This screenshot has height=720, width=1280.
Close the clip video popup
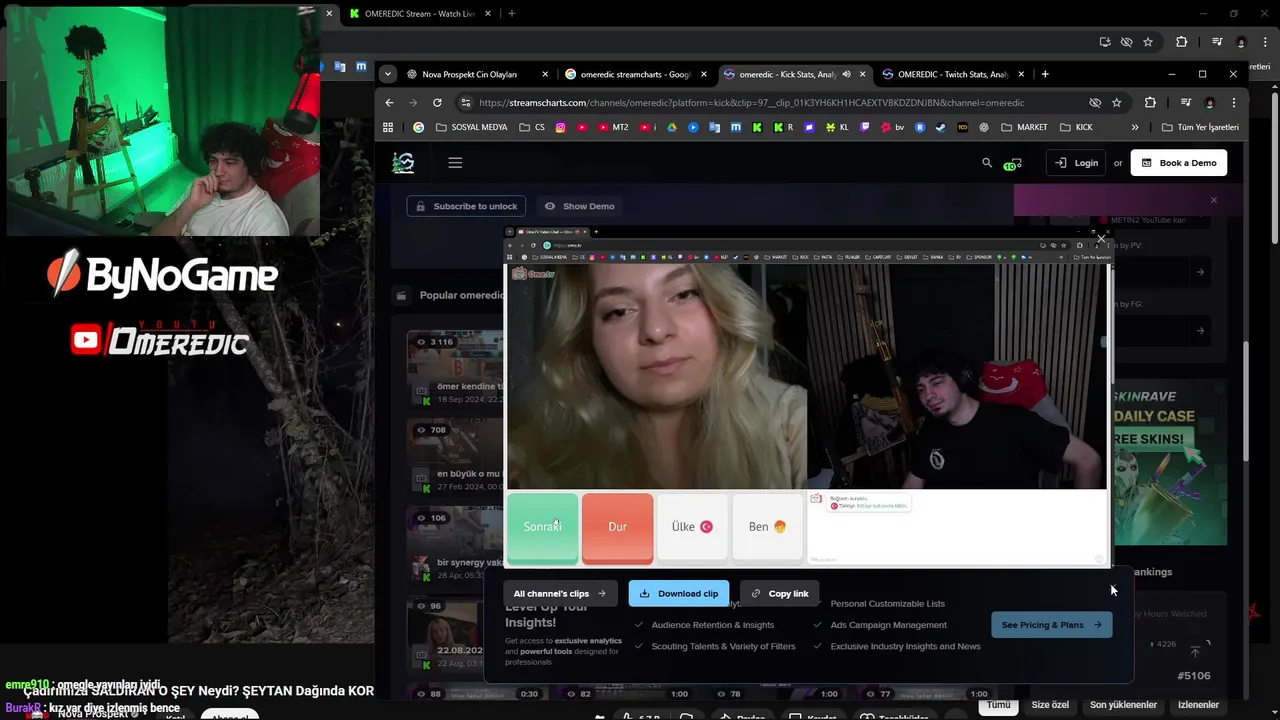pyautogui.click(x=1101, y=238)
